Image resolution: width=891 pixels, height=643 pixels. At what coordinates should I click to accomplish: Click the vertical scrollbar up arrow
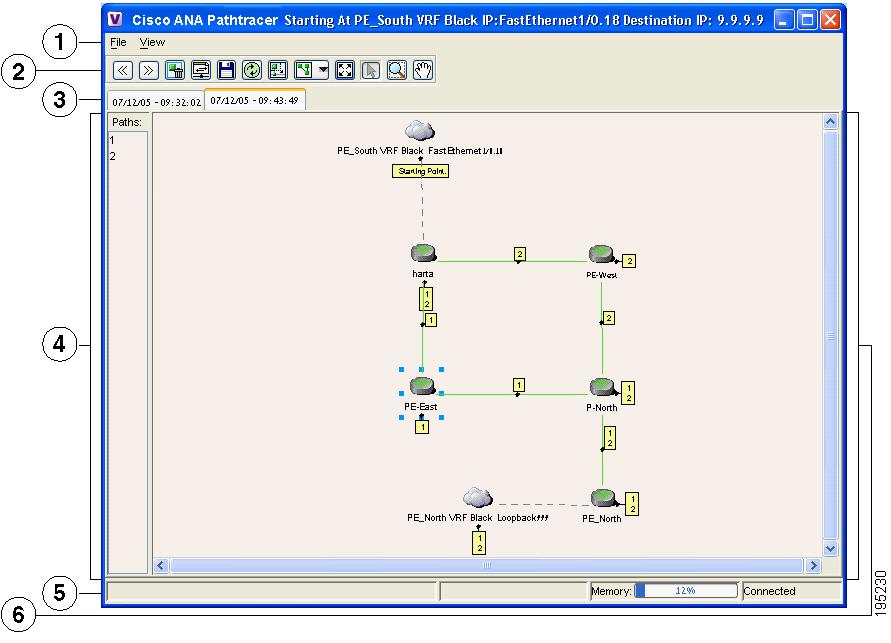tap(830, 122)
